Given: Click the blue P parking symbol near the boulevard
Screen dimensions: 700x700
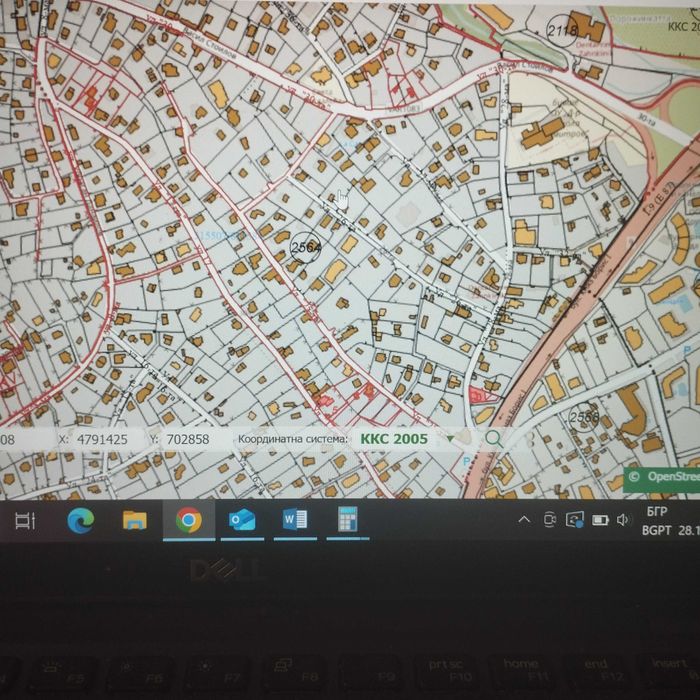Looking at the screenshot, I should tap(467, 462).
